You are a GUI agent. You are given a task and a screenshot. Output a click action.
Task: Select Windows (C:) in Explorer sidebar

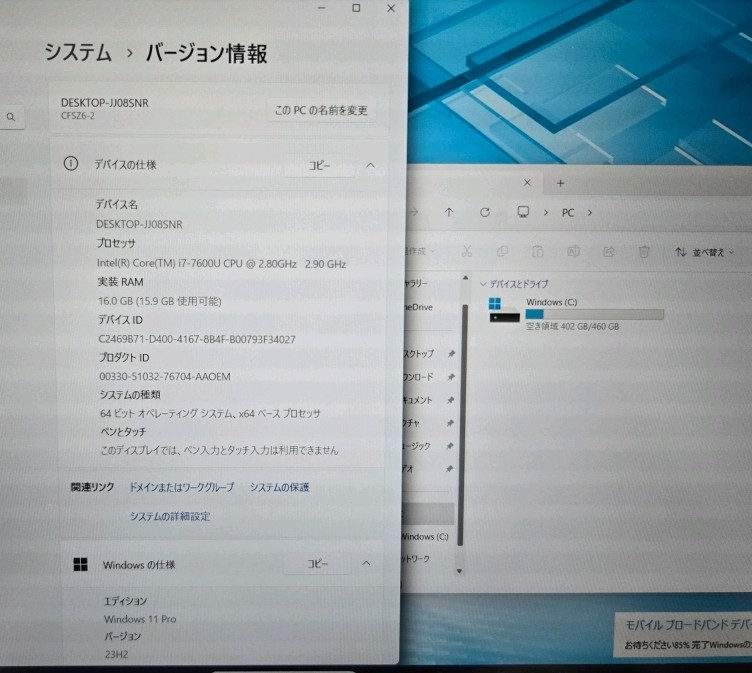point(424,536)
